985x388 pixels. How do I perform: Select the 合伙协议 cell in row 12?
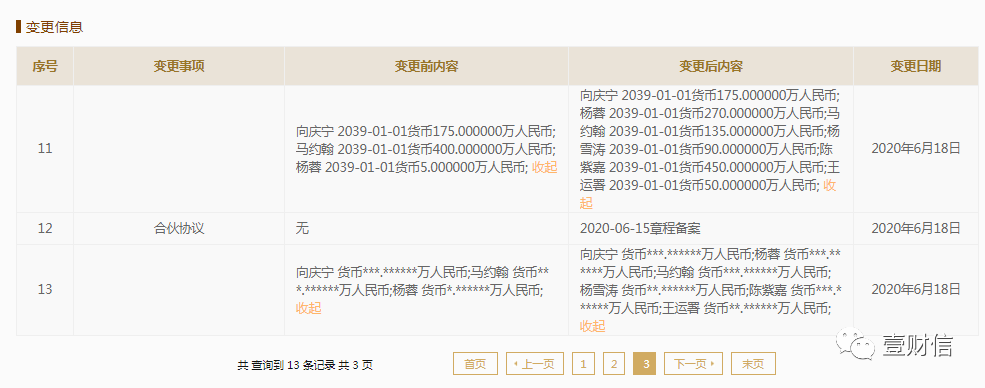click(x=179, y=229)
